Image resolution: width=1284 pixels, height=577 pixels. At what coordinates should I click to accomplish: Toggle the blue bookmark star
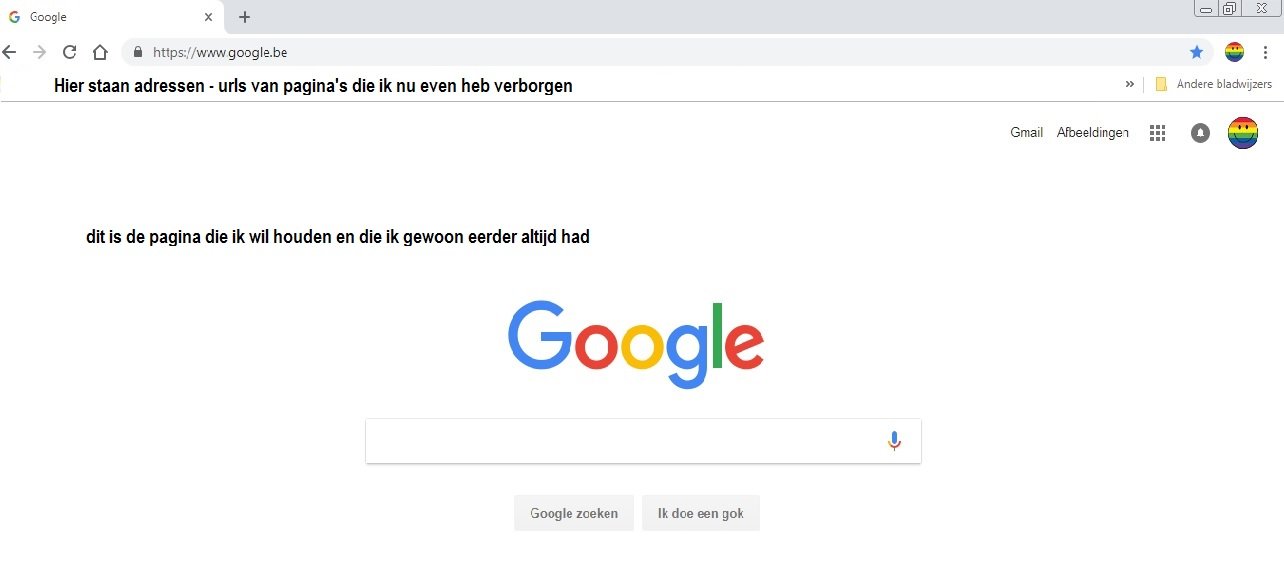click(1196, 52)
